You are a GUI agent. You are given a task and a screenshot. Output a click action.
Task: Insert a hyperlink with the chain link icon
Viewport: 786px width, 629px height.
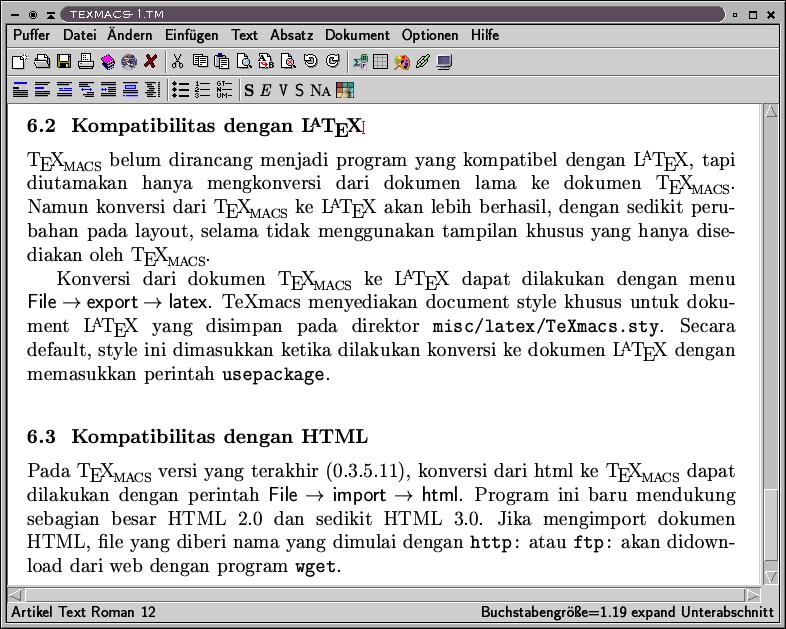423,62
